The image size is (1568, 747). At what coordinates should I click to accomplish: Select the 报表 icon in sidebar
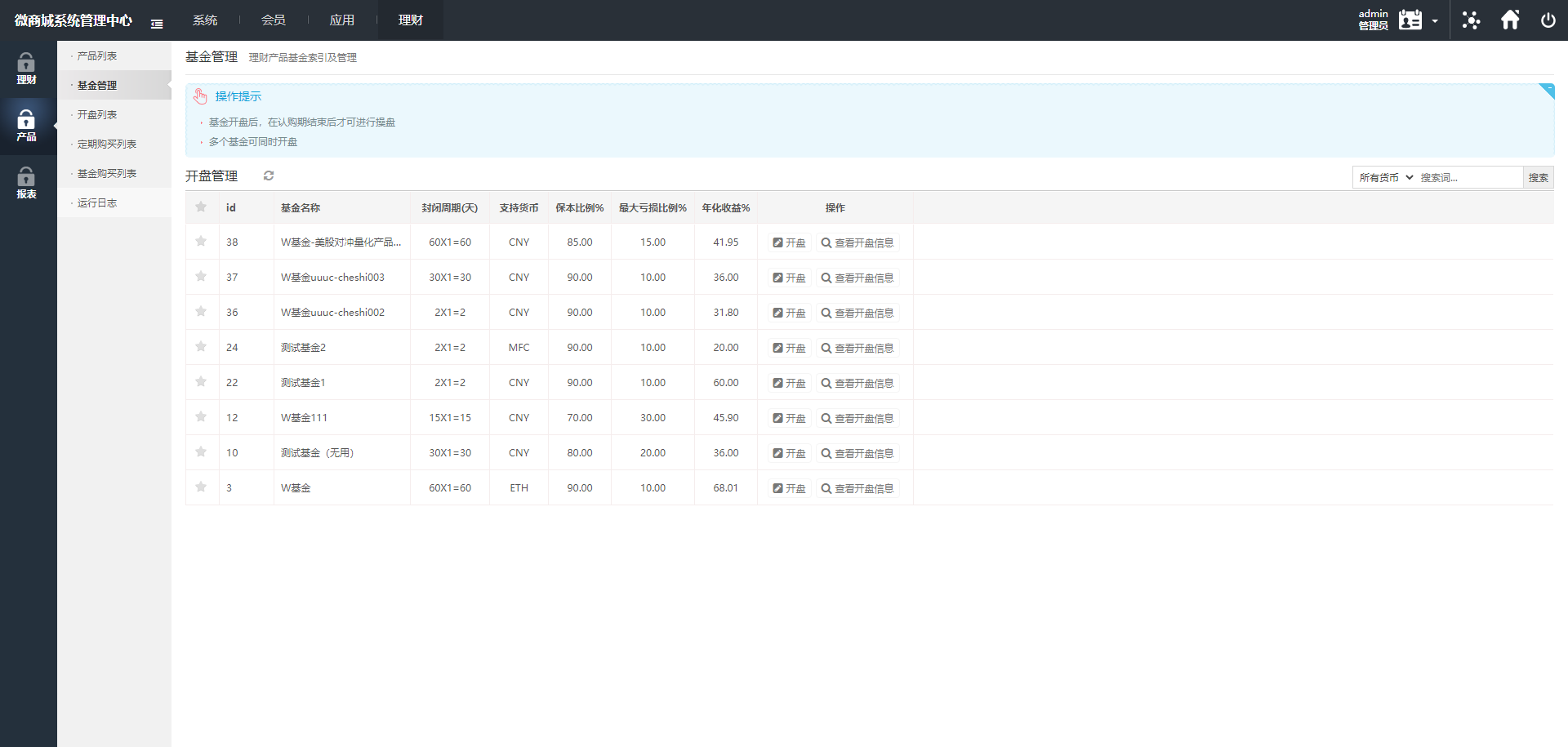point(26,183)
